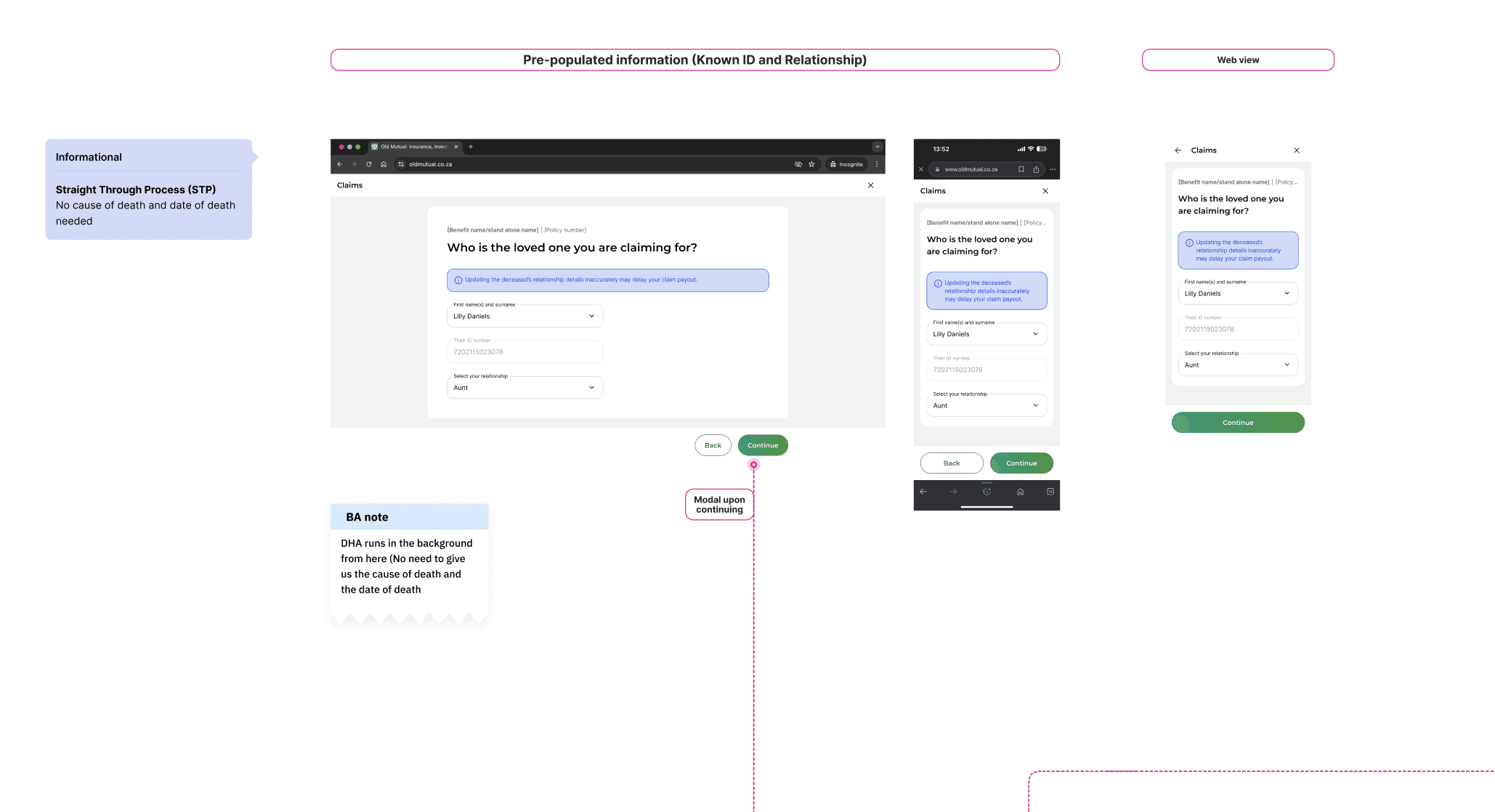Viewport: 1495px width, 812px height.
Task: Click the site settings icon beside oldmutual.co.za
Action: tap(401, 164)
